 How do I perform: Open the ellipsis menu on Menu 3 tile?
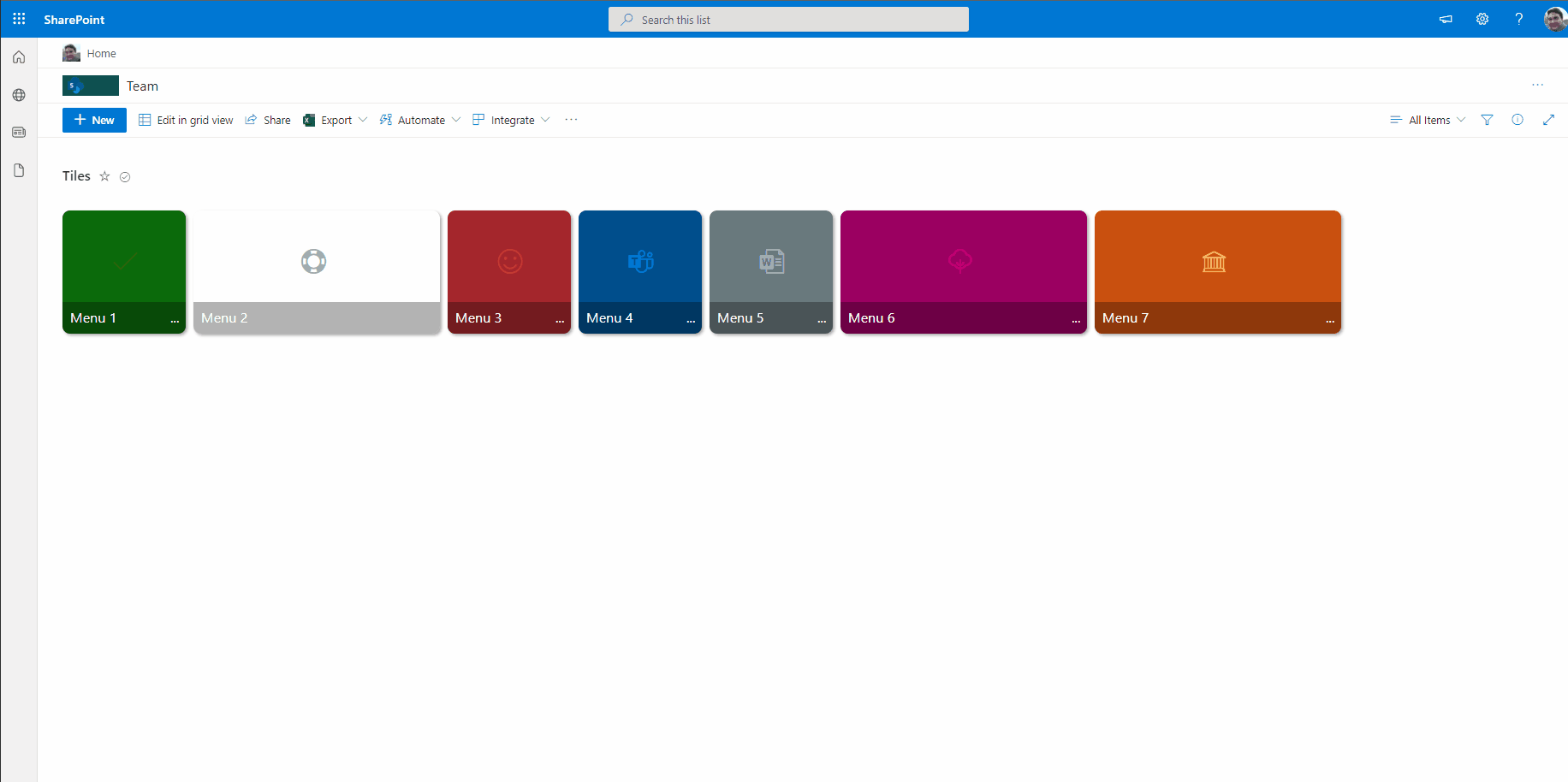pos(560,319)
